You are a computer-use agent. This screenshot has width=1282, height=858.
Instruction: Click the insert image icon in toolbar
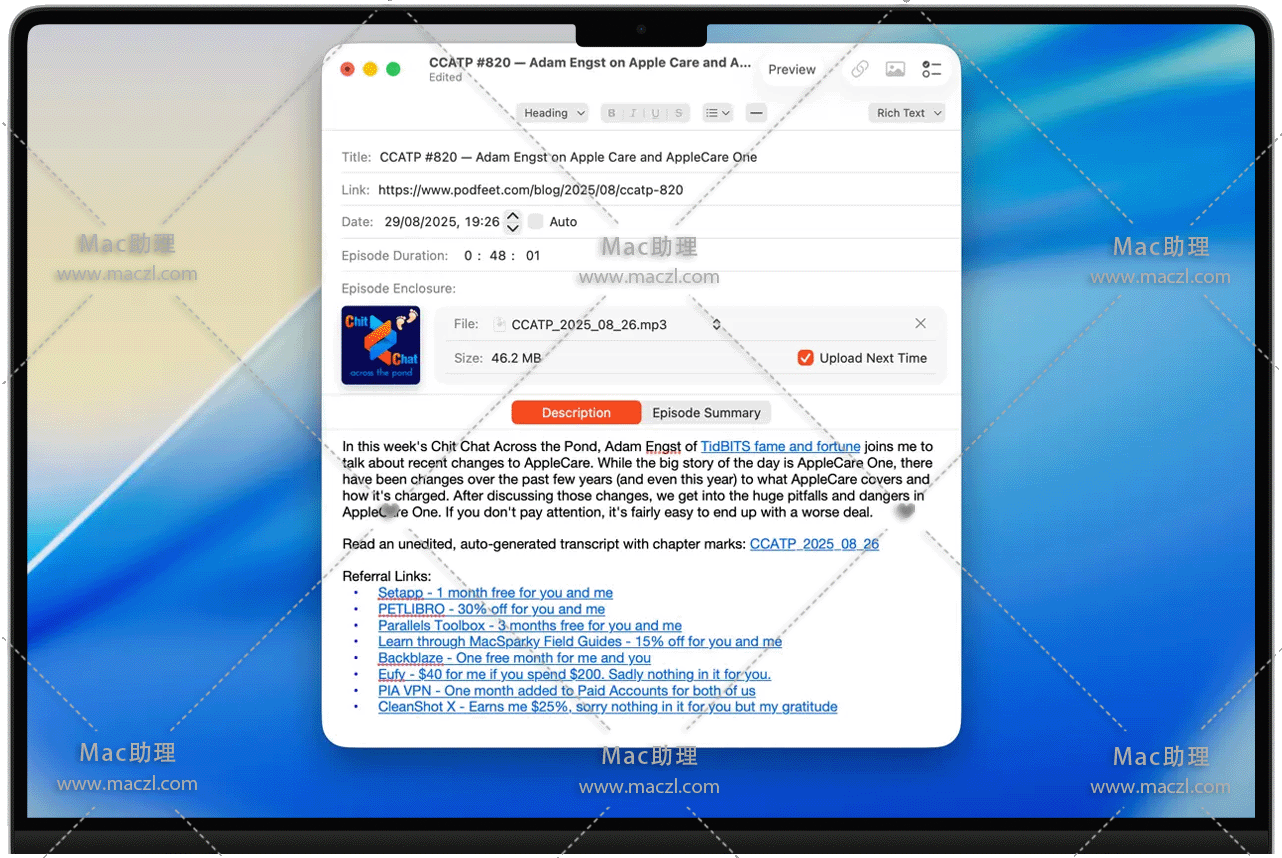click(x=895, y=69)
